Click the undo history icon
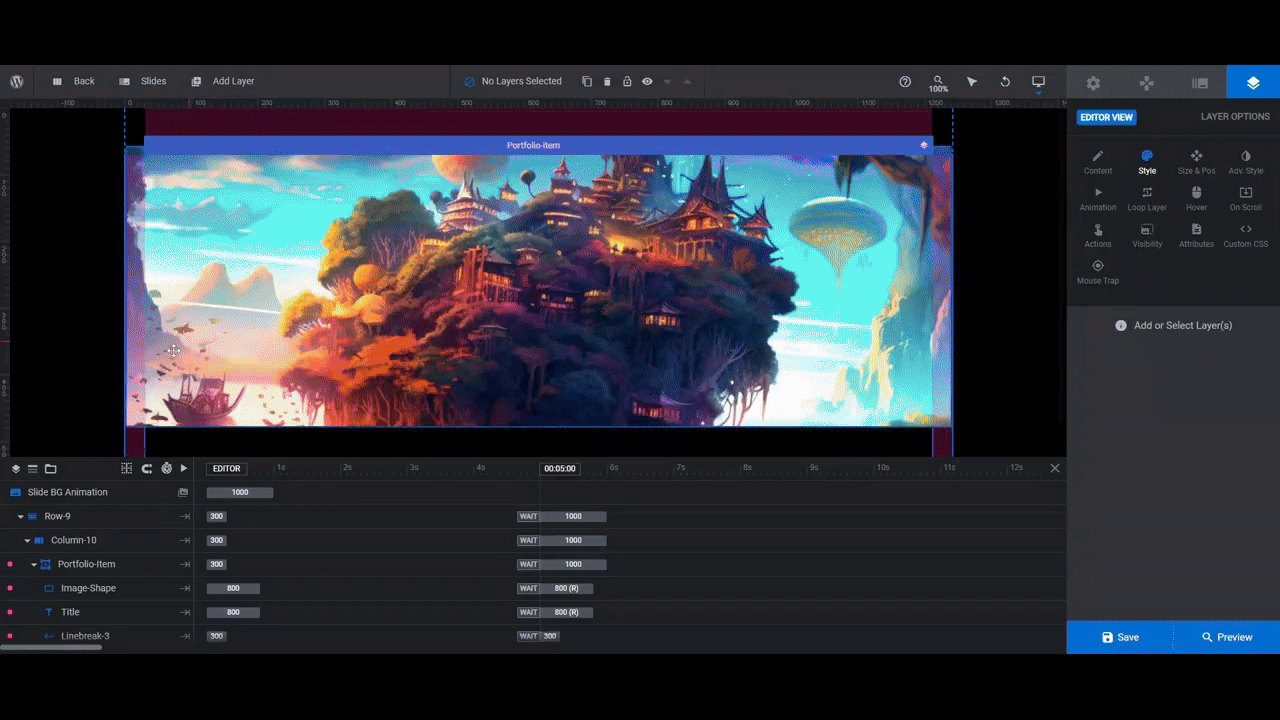 click(1005, 82)
